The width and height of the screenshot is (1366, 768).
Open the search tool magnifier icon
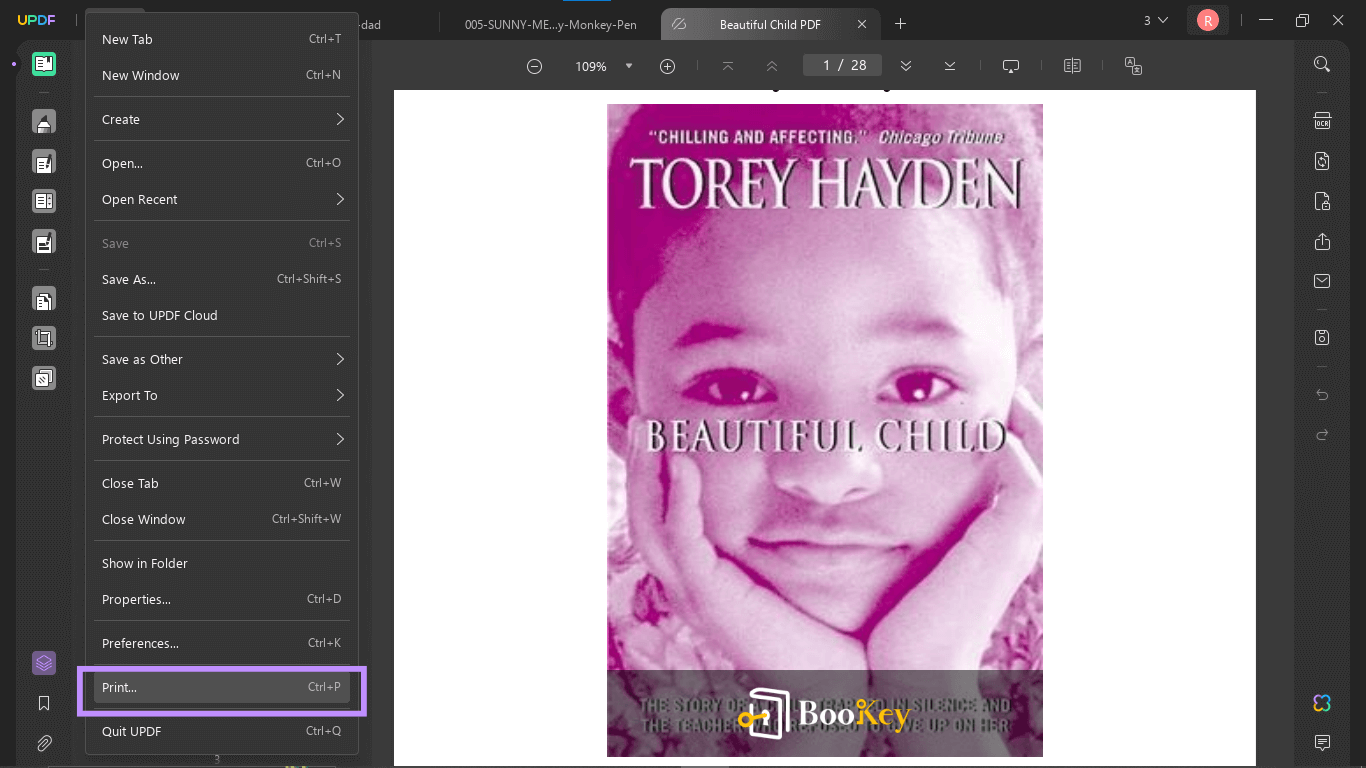click(1322, 64)
